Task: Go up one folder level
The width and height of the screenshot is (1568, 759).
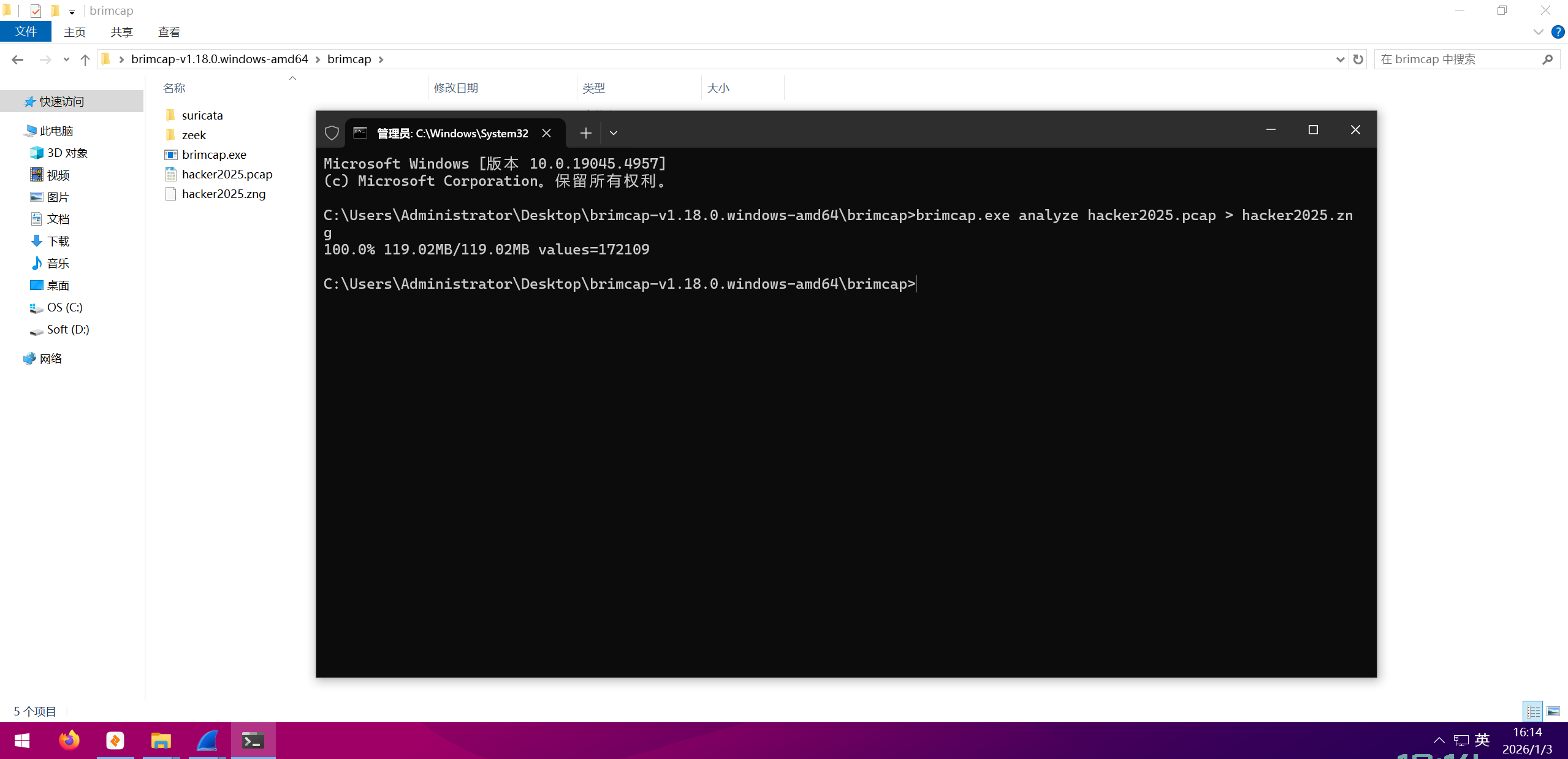Action: pos(85,59)
